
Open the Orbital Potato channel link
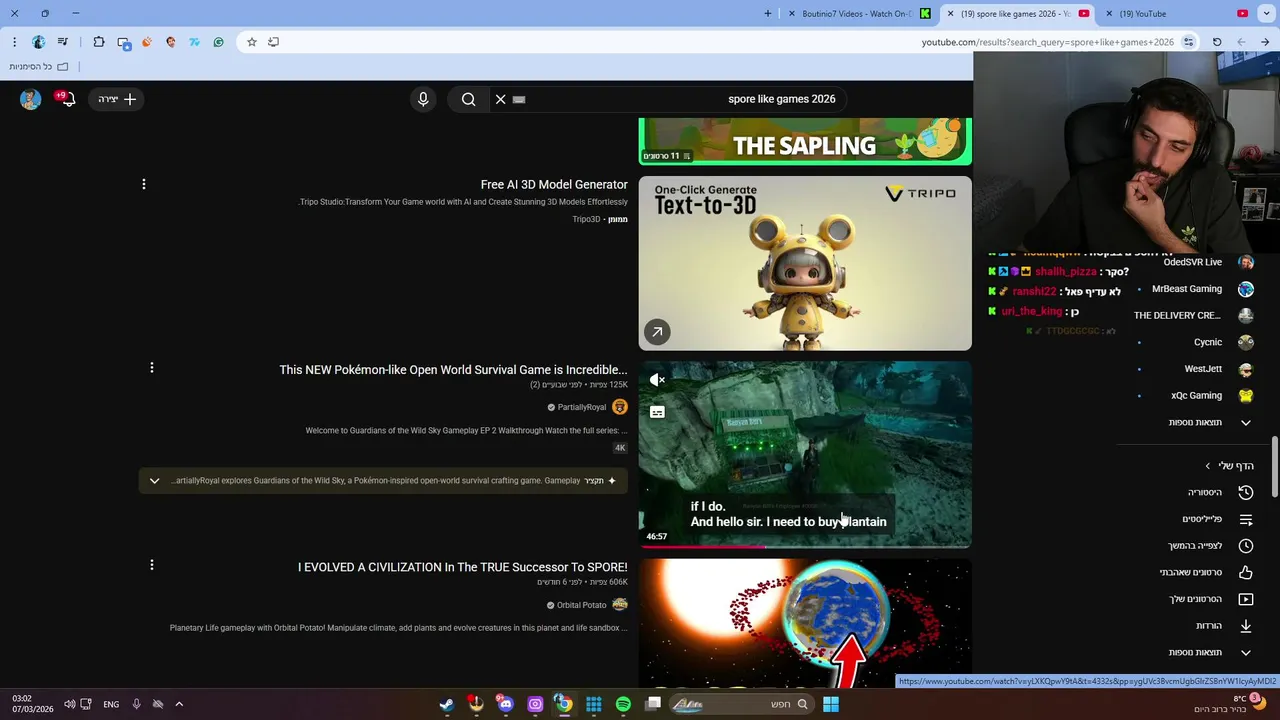(x=581, y=605)
